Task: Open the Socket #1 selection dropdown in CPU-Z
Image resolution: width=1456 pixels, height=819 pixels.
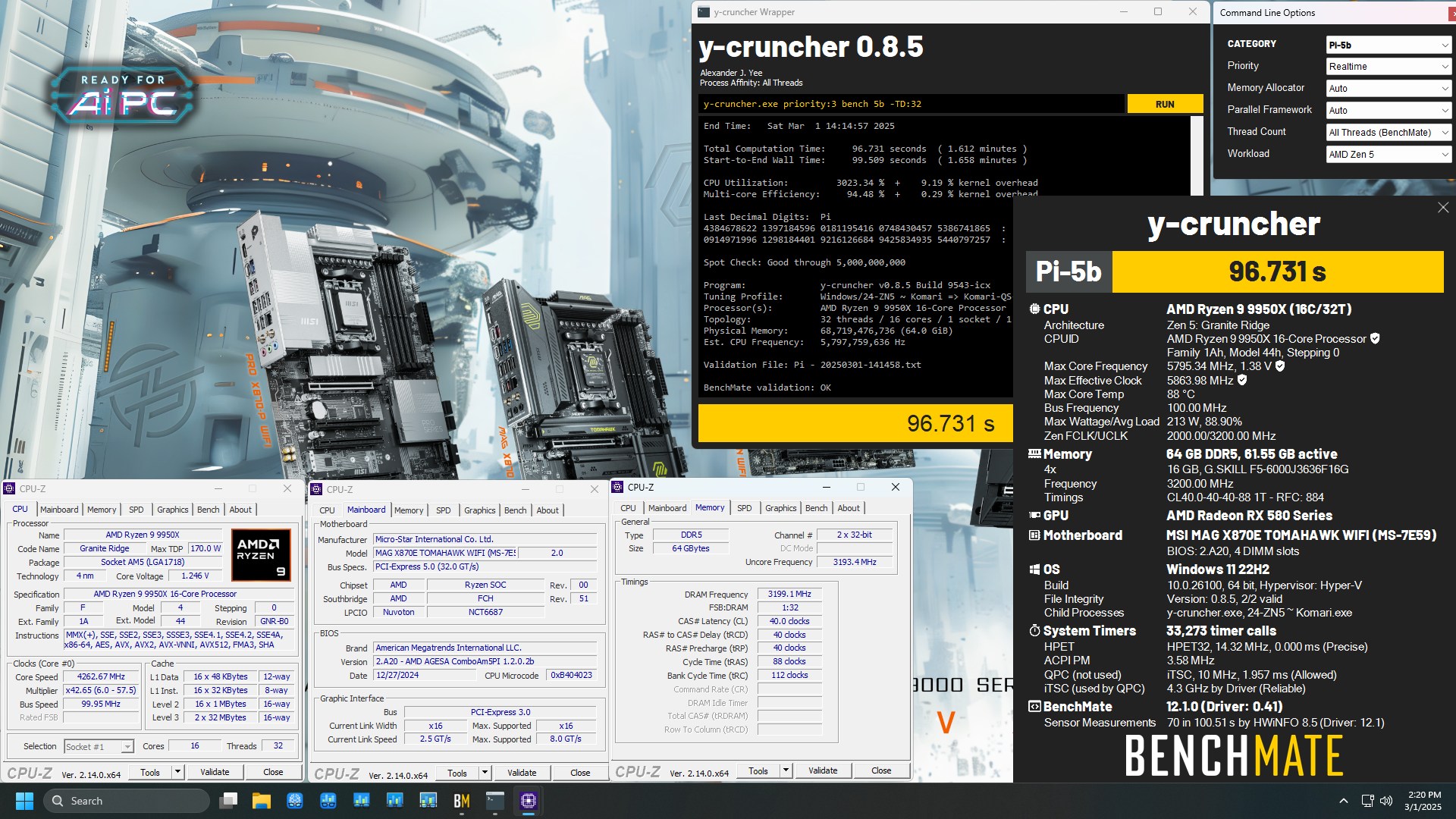Action: [99, 747]
